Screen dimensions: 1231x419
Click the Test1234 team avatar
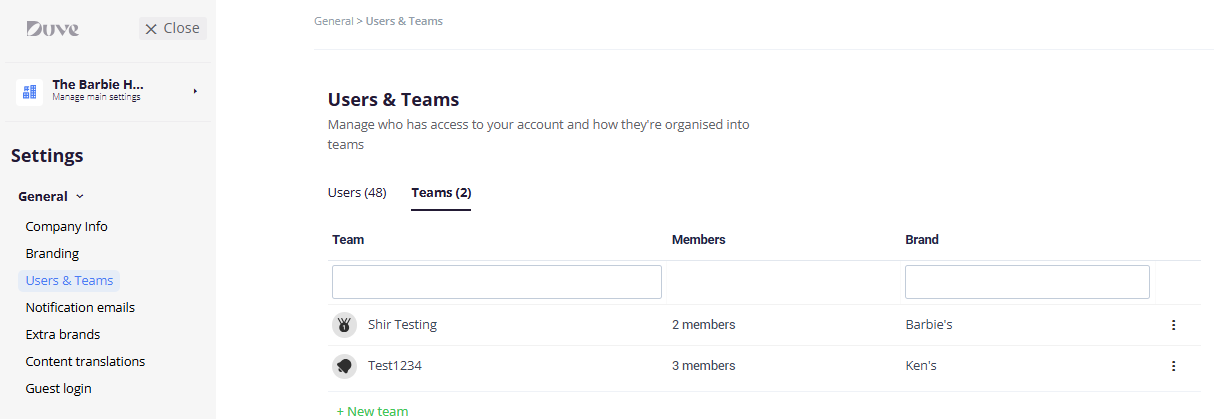pos(344,366)
